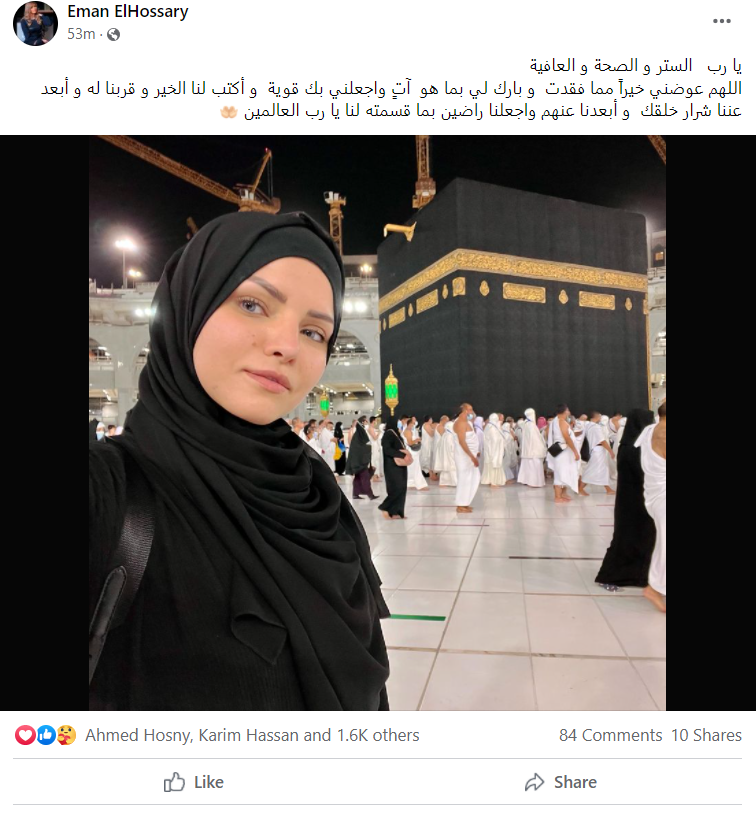This screenshot has height=815, width=756.
Task: Click the folded hands emoji in caption
Action: pyautogui.click(x=228, y=112)
